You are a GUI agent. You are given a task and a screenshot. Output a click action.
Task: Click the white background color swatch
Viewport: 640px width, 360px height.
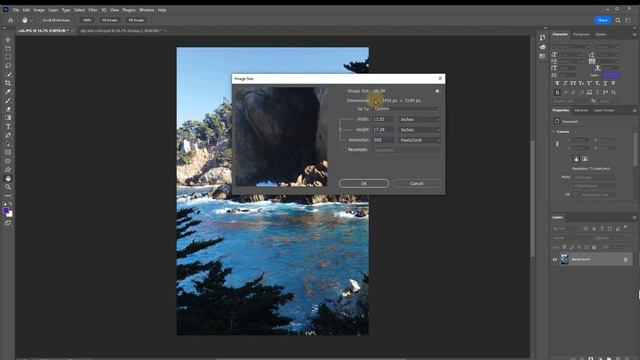point(10,214)
